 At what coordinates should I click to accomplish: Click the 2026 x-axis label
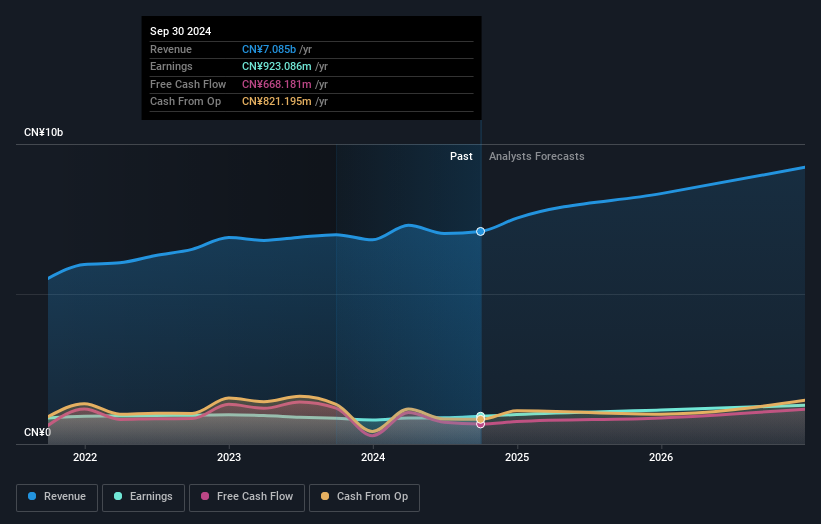pos(661,457)
